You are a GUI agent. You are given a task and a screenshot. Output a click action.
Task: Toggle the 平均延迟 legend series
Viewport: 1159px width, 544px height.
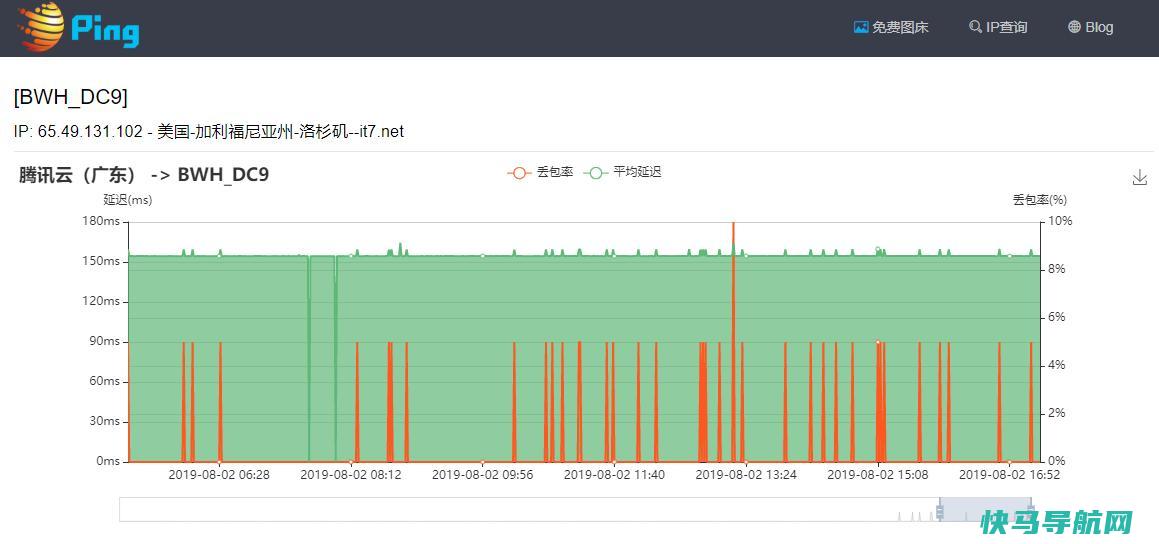coord(622,172)
